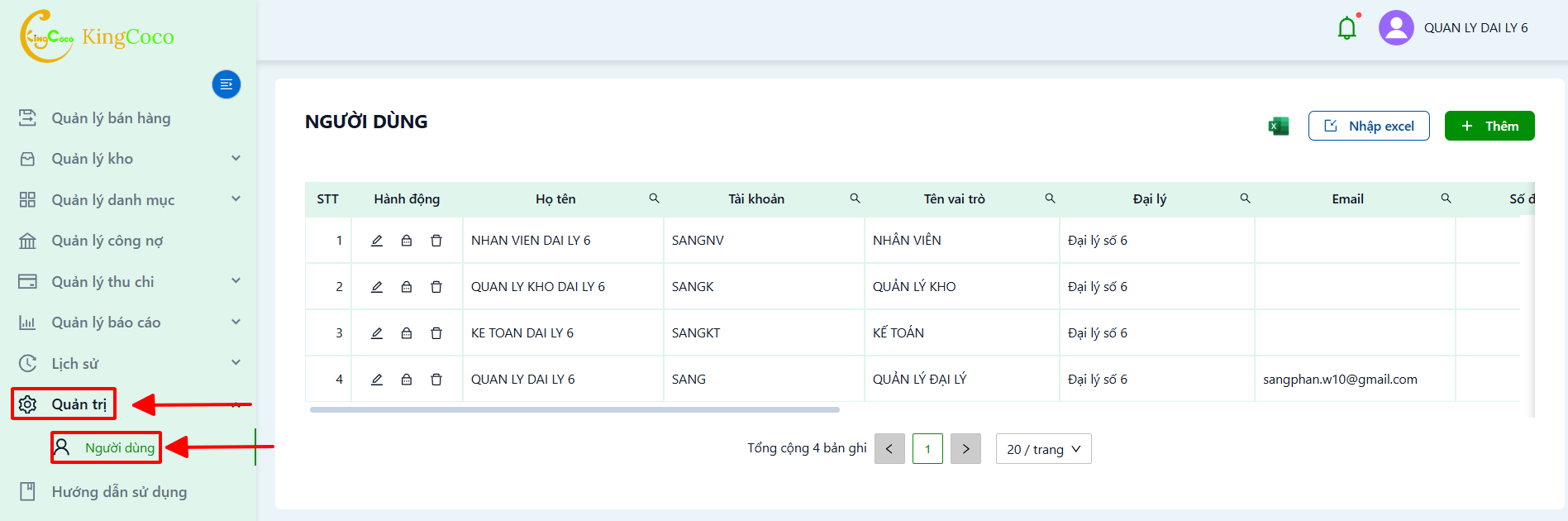Lock account of QUAN LY KHO DAI LY 6
Image resolution: width=1568 pixels, height=521 pixels.
coord(407,287)
